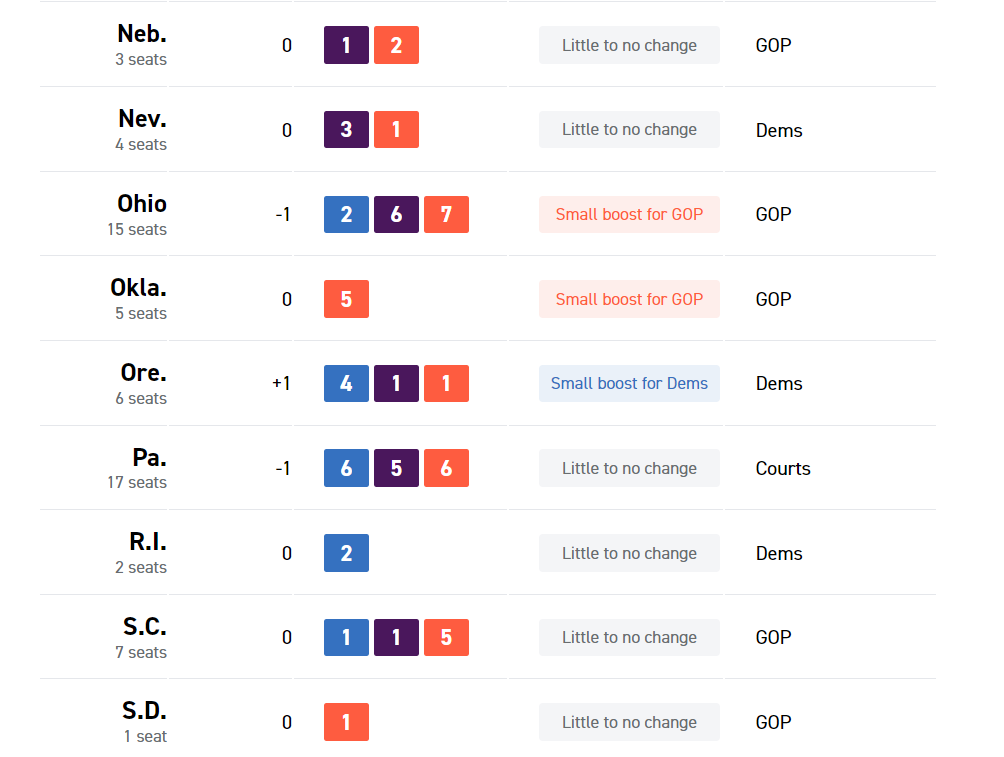Click Nevada's purple box showing 3
This screenshot has width=1004, height=757.
coord(346,130)
